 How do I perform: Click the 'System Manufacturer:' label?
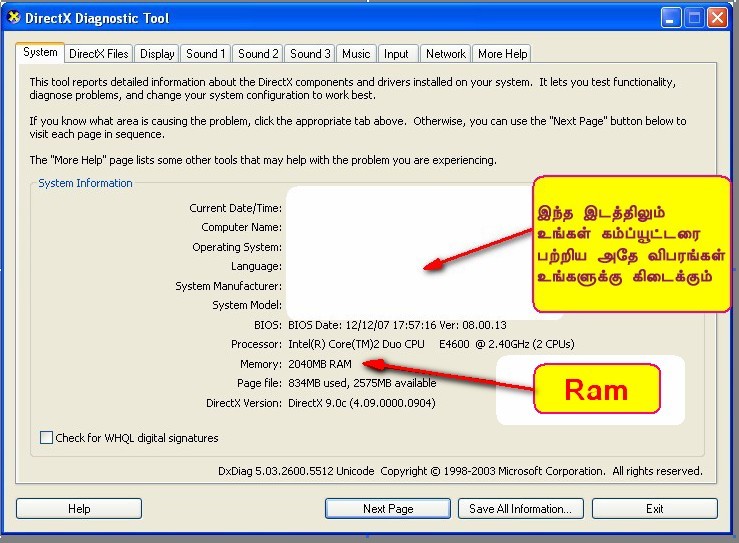click(228, 286)
